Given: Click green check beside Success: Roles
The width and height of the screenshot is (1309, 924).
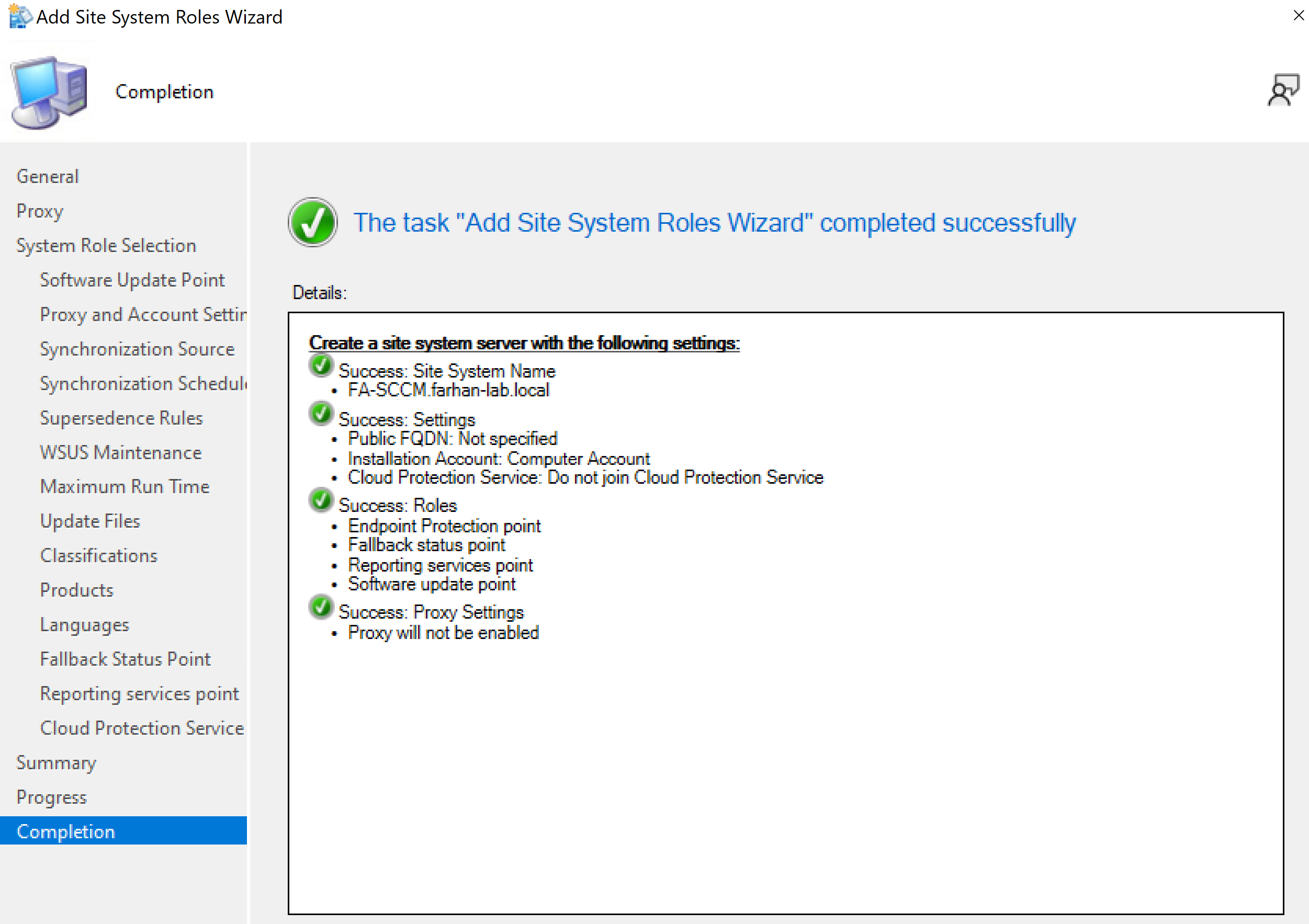Looking at the screenshot, I should [321, 500].
